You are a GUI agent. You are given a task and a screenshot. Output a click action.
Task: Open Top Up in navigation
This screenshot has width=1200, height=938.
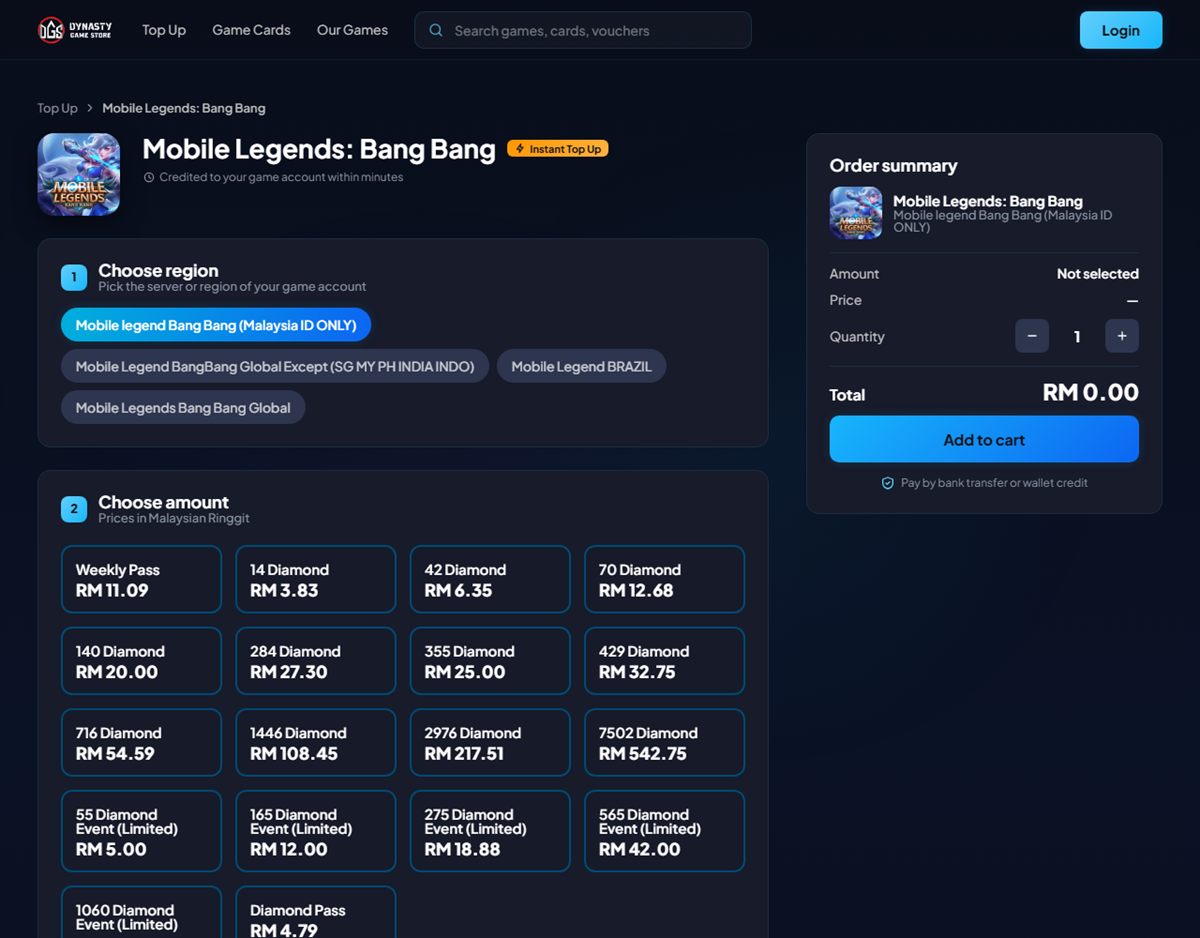coord(164,30)
